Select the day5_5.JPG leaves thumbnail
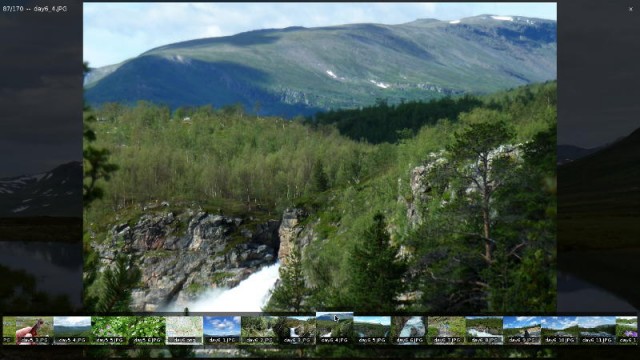Viewport: 640px width, 360px height. (109, 331)
